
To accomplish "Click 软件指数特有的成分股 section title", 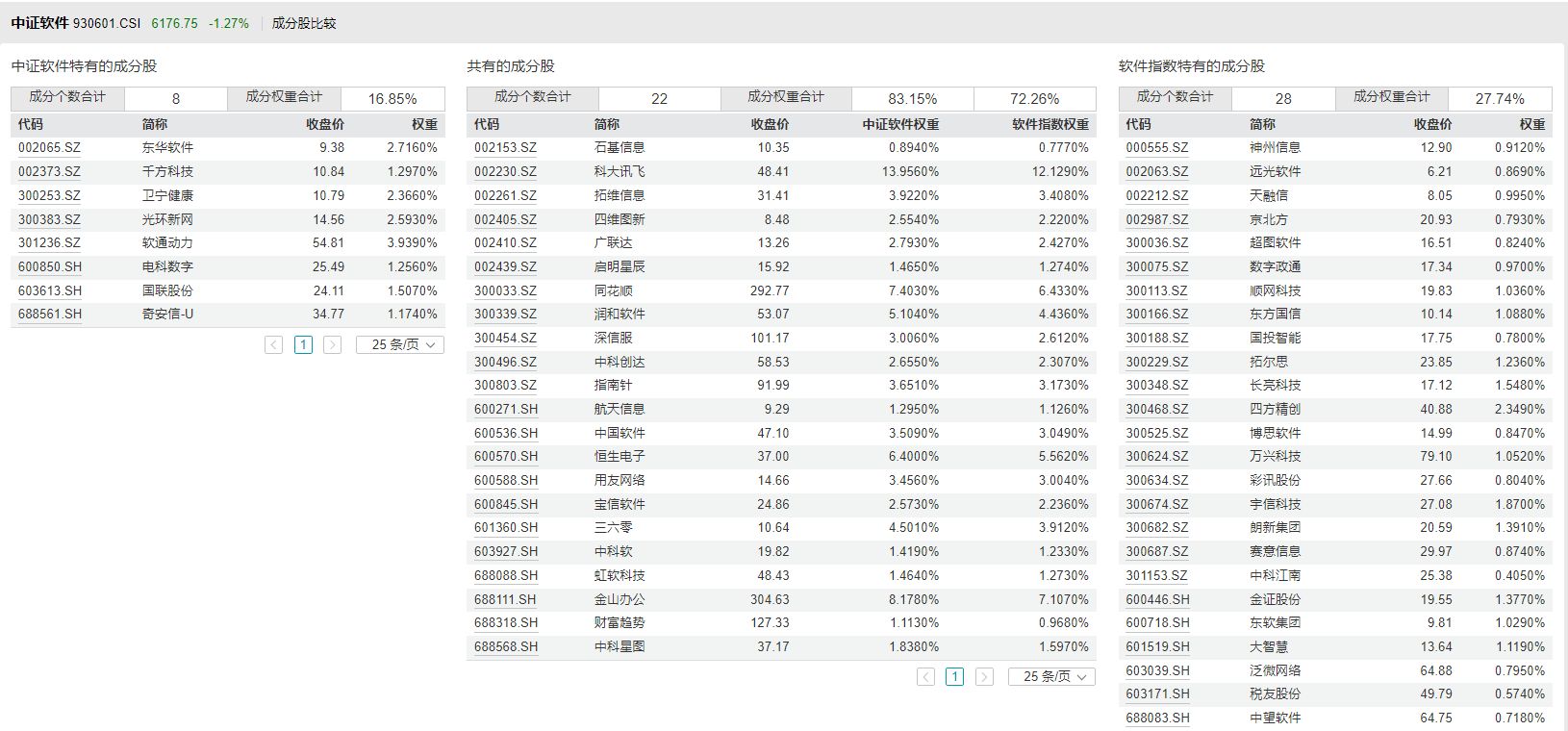I will (1191, 66).
